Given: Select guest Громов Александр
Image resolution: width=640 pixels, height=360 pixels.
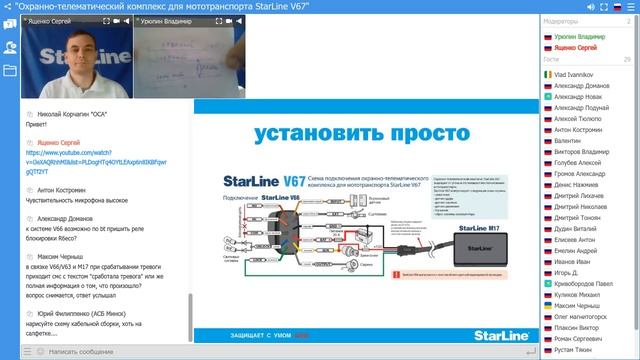Looking at the screenshot, I should coord(580,174).
